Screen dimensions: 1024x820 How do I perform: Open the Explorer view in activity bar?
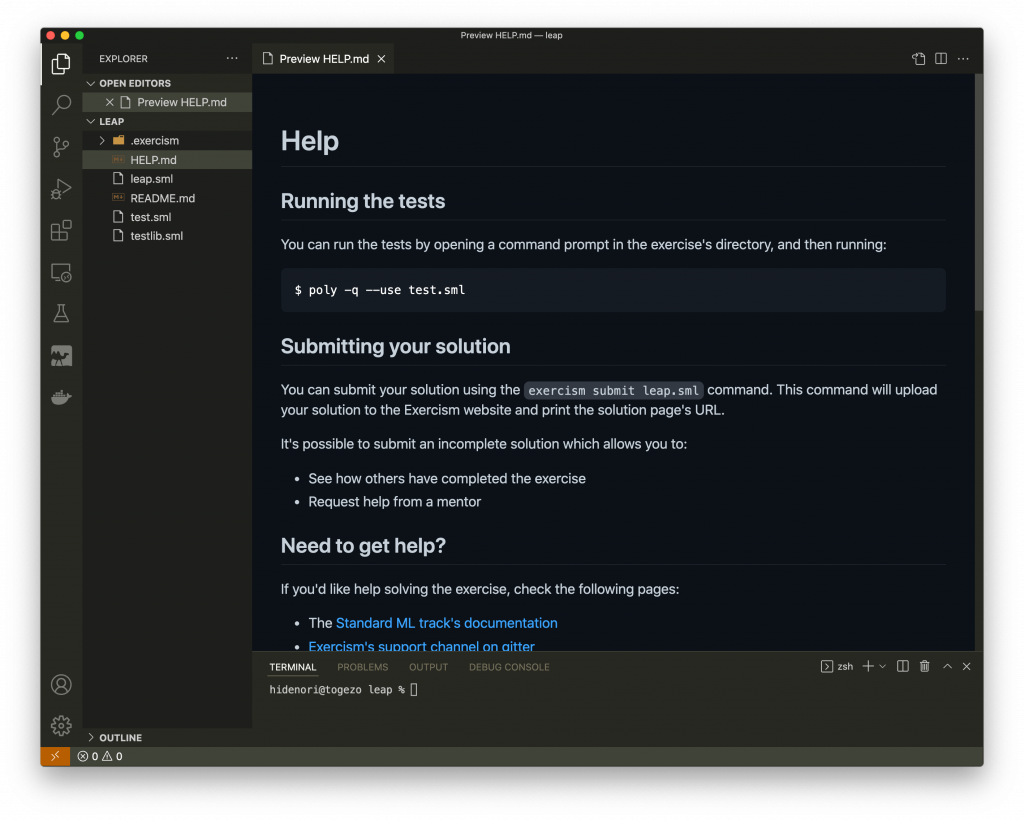coord(61,64)
